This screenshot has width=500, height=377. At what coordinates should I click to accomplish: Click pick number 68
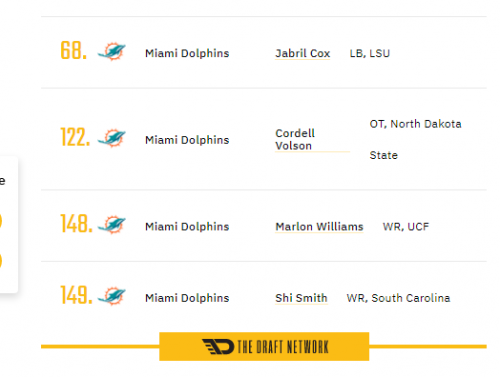(x=74, y=51)
